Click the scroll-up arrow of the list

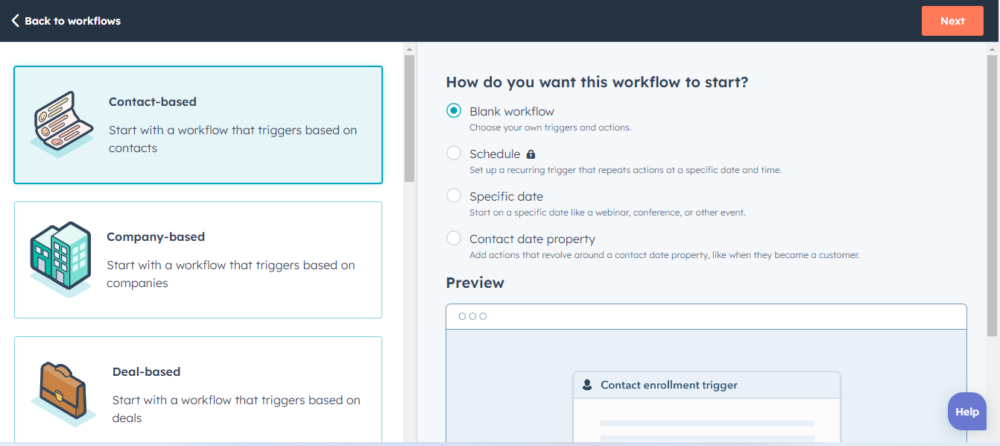(x=409, y=48)
